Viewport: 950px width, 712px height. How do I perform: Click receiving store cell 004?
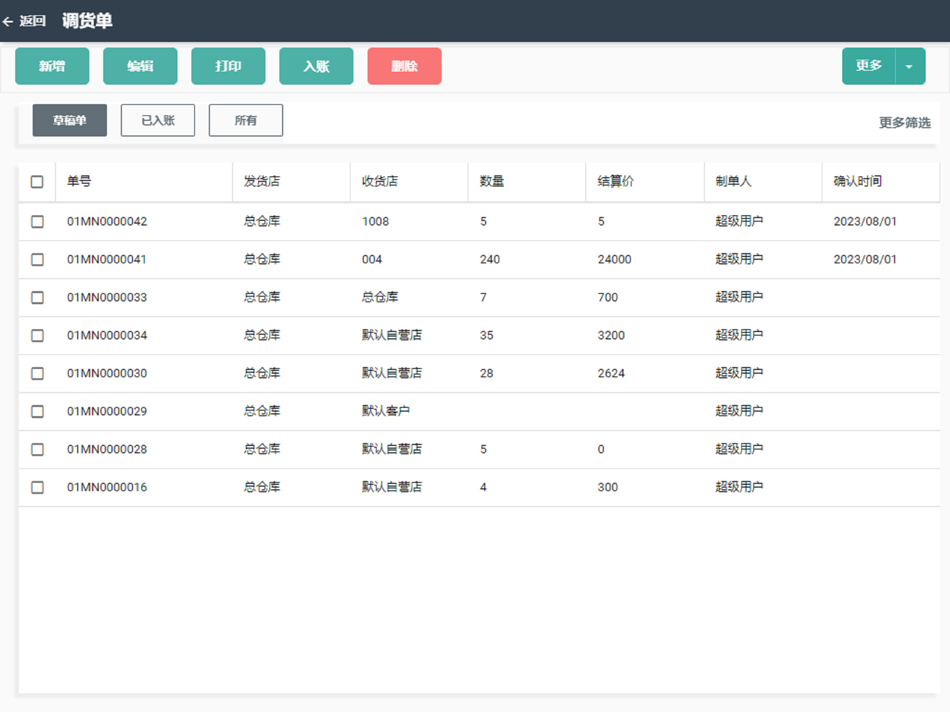[x=372, y=259]
